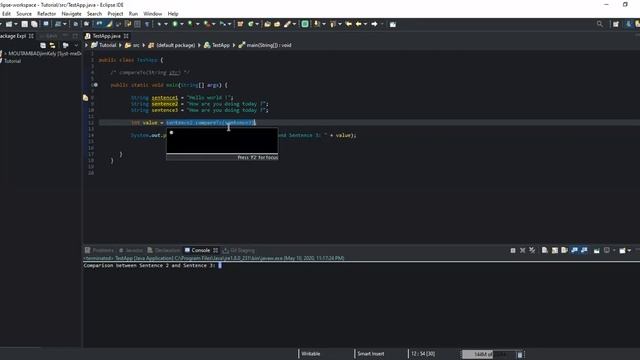Click the Toggle Mark Occurrences pencil icon
Viewport: 640px width, 360px height.
[109, 24]
